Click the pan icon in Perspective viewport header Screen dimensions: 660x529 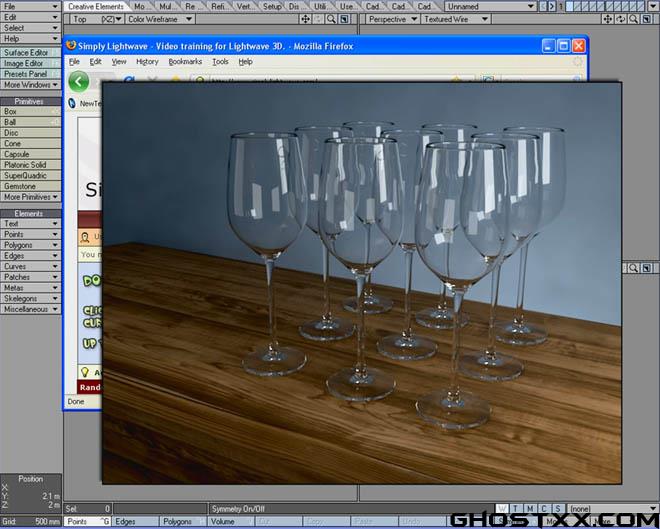pyautogui.click(x=607, y=19)
